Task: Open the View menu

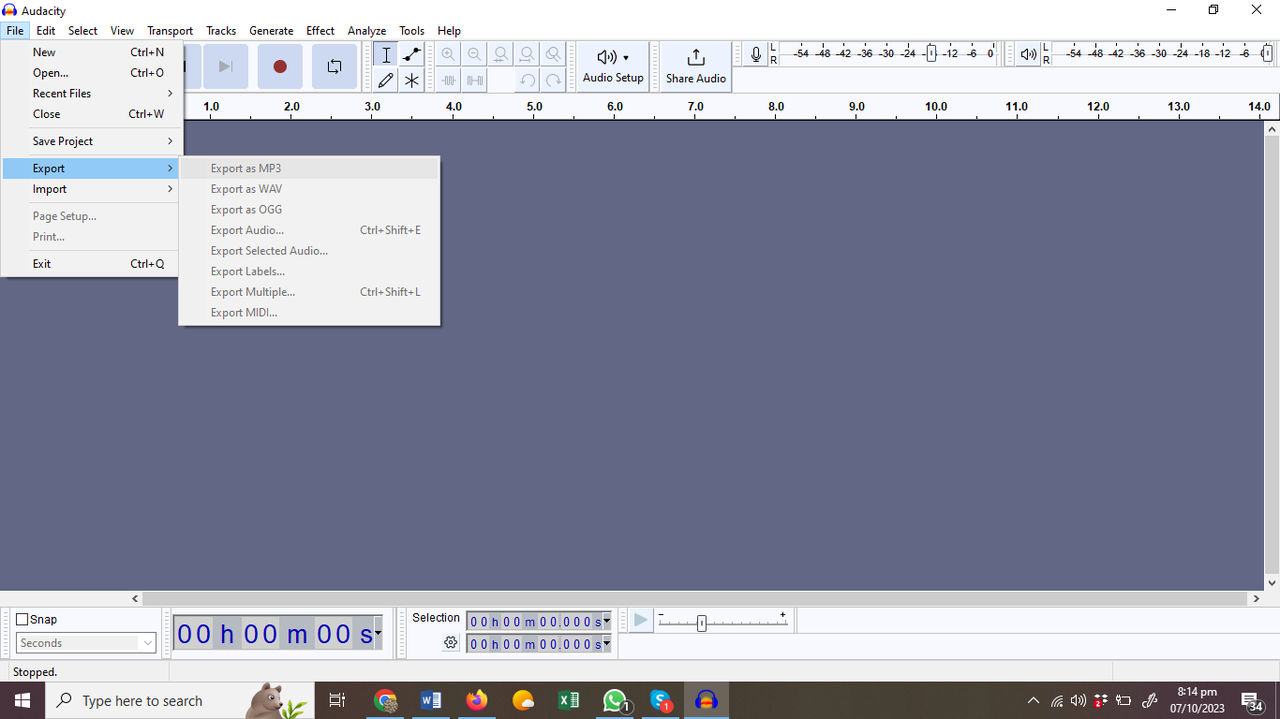Action: click(122, 30)
